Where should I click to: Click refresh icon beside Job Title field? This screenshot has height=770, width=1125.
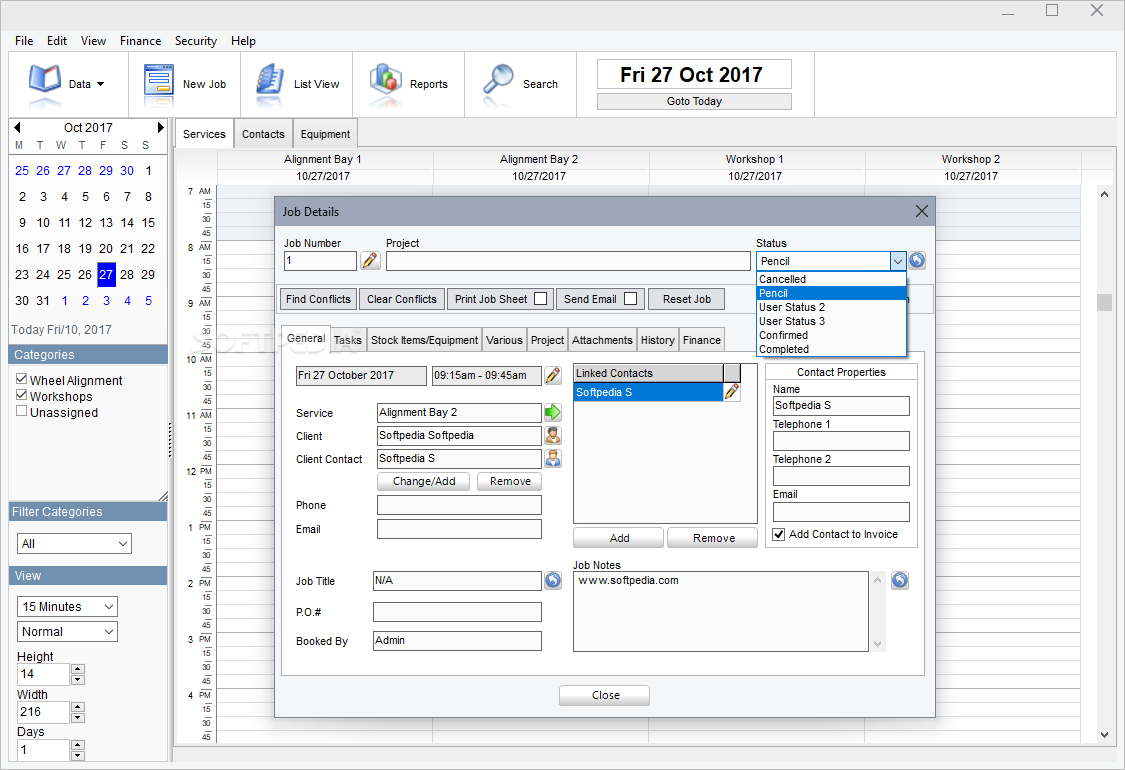(x=552, y=581)
